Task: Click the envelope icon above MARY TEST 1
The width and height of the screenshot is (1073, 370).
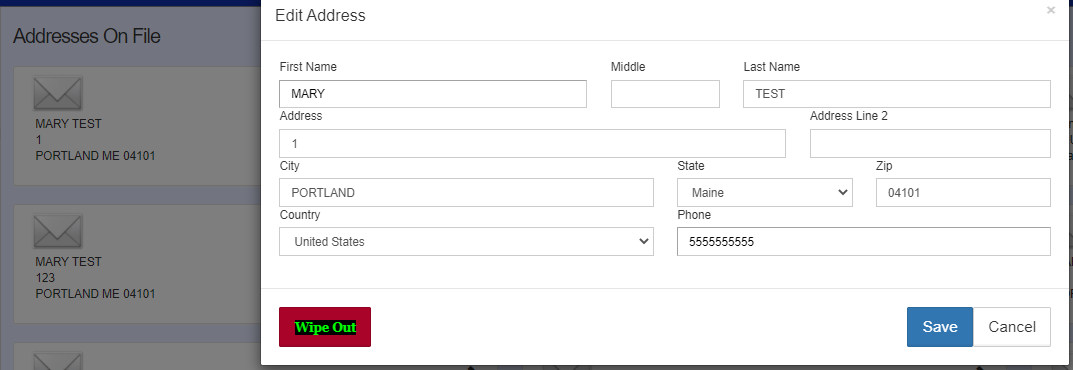Action: pos(58,93)
